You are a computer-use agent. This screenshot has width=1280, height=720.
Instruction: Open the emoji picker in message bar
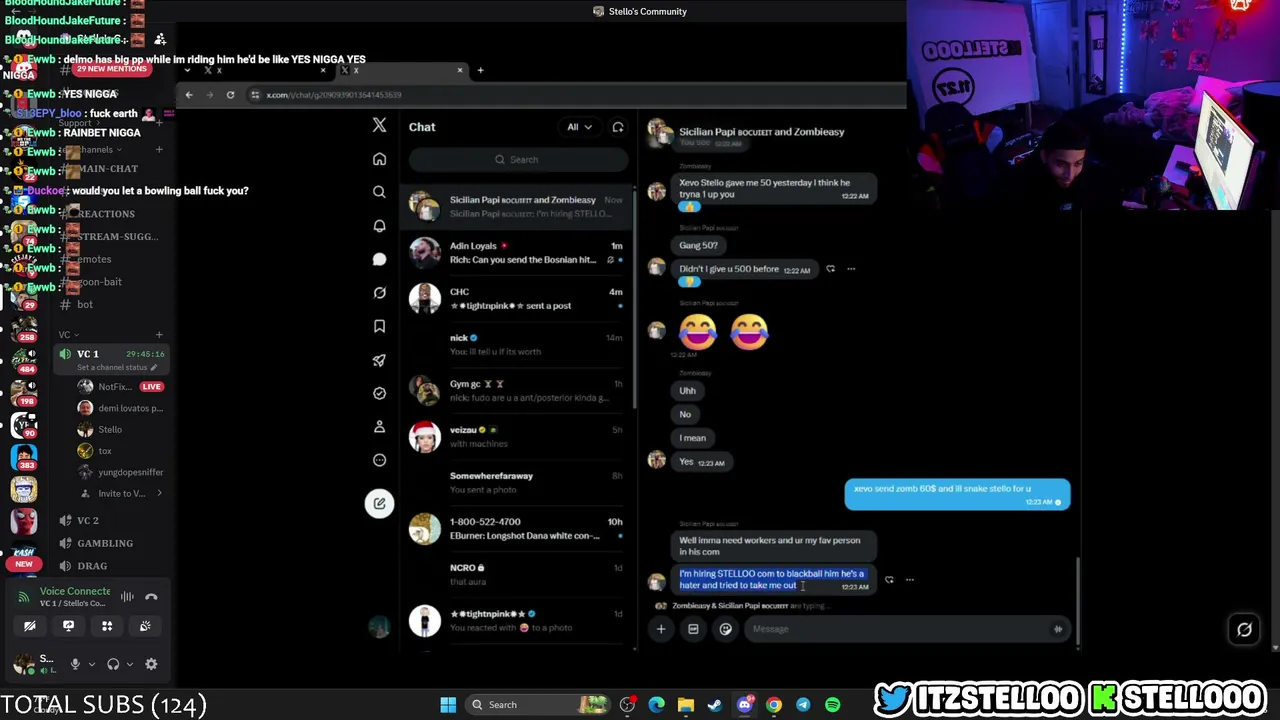725,629
